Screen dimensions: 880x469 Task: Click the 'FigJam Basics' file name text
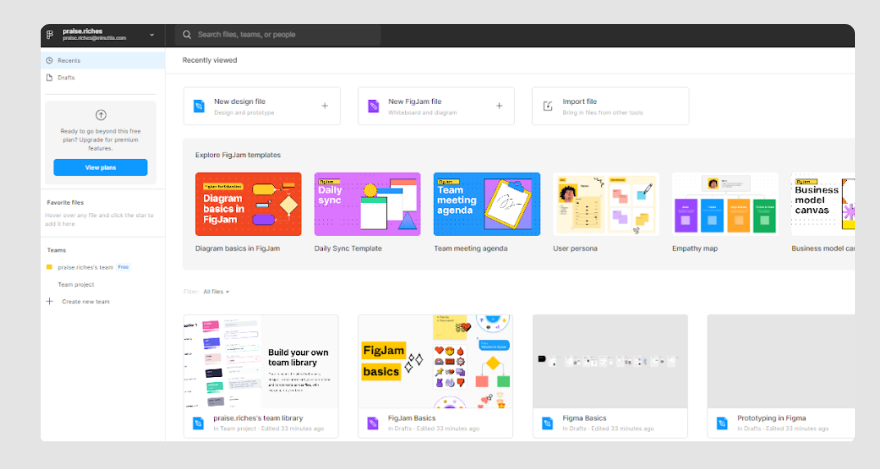tap(411, 419)
